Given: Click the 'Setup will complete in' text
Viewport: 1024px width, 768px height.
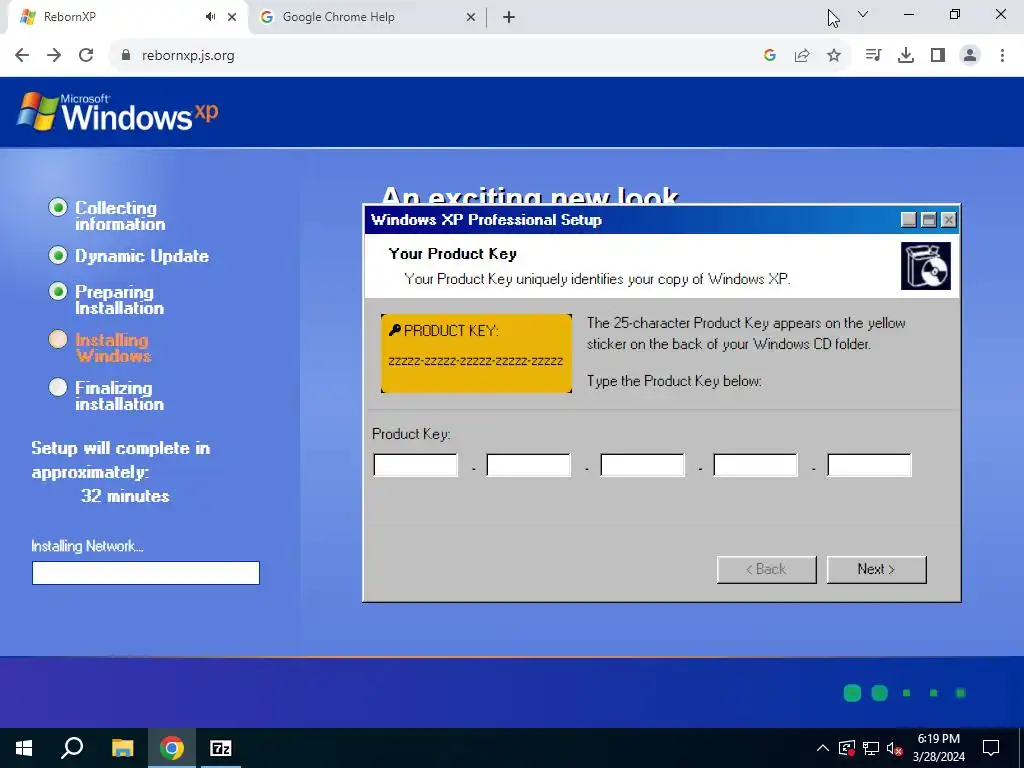Looking at the screenshot, I should click(121, 449).
